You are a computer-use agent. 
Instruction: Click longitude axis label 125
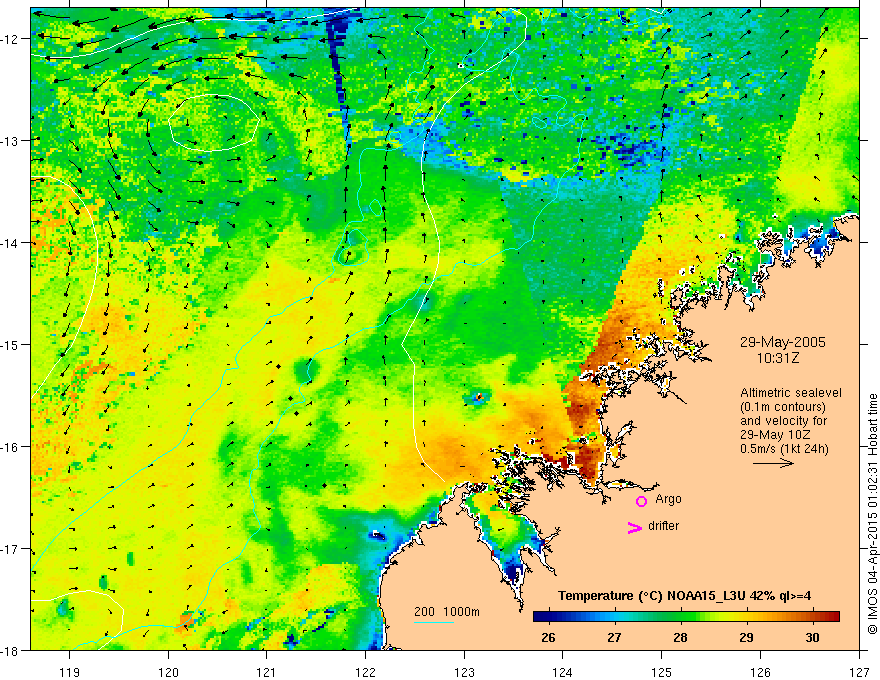(x=661, y=672)
